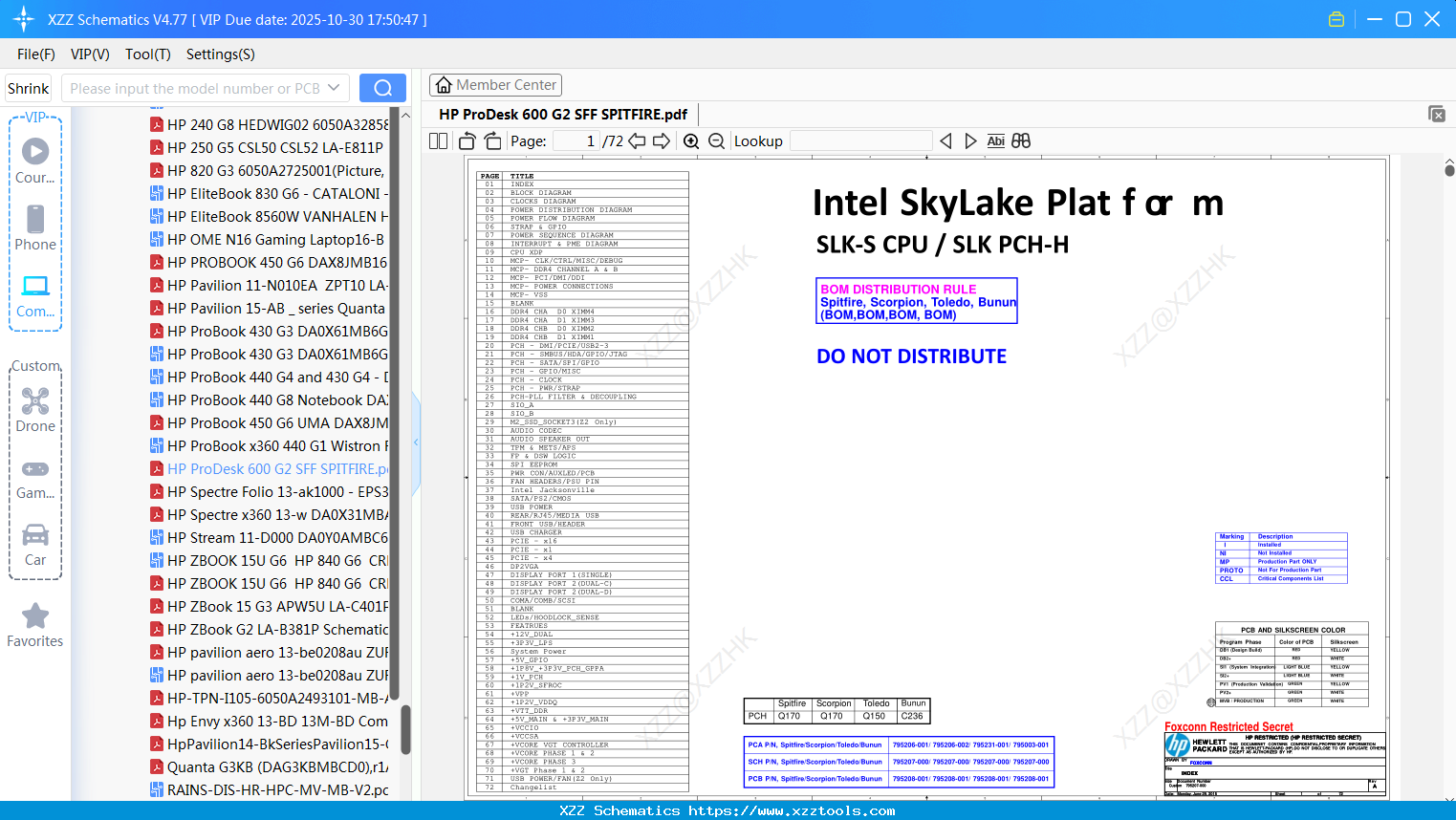The height and width of the screenshot is (820, 1456).
Task: Select highlighted HP ProDesk 600 G2 SFF SPITFIRE file
Action: (270, 468)
